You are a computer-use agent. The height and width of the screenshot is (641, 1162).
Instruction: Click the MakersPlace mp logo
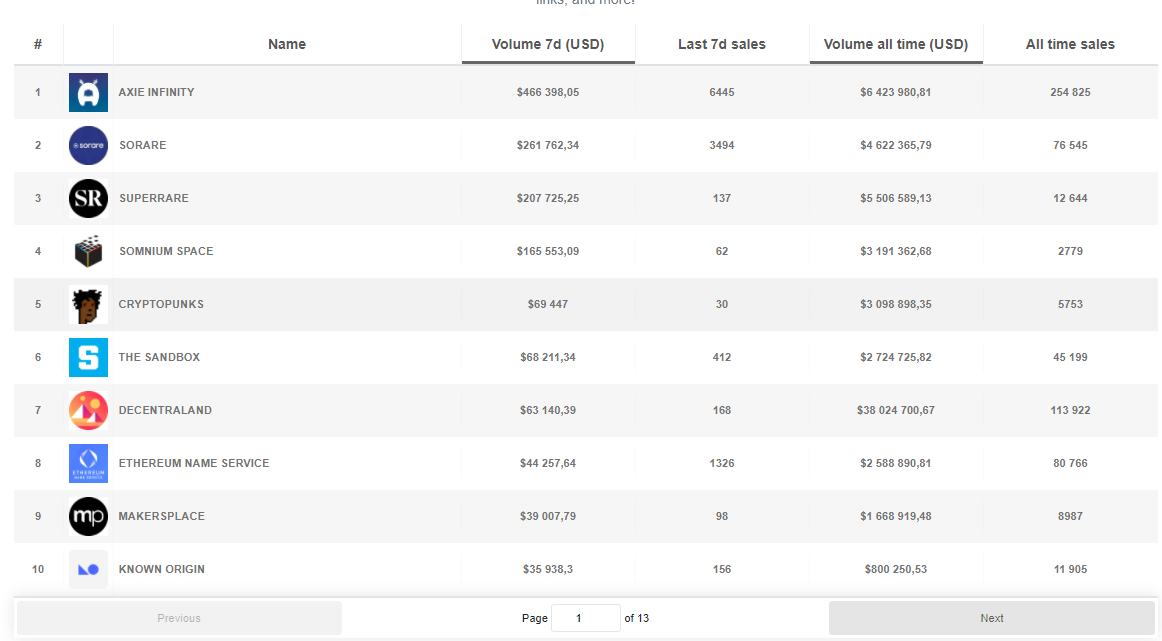tap(88, 517)
